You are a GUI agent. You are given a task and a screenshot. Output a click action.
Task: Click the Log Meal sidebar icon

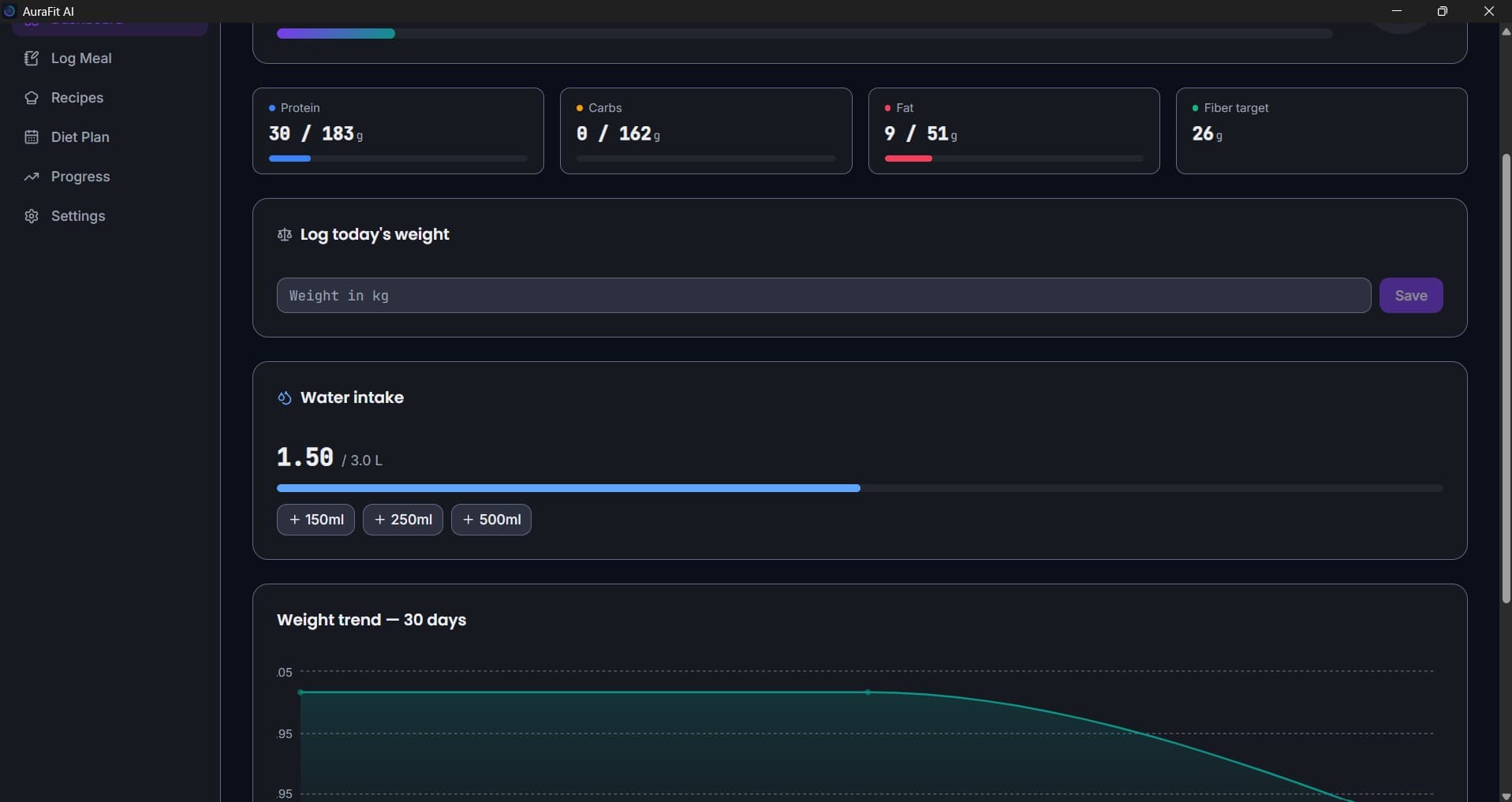point(32,58)
